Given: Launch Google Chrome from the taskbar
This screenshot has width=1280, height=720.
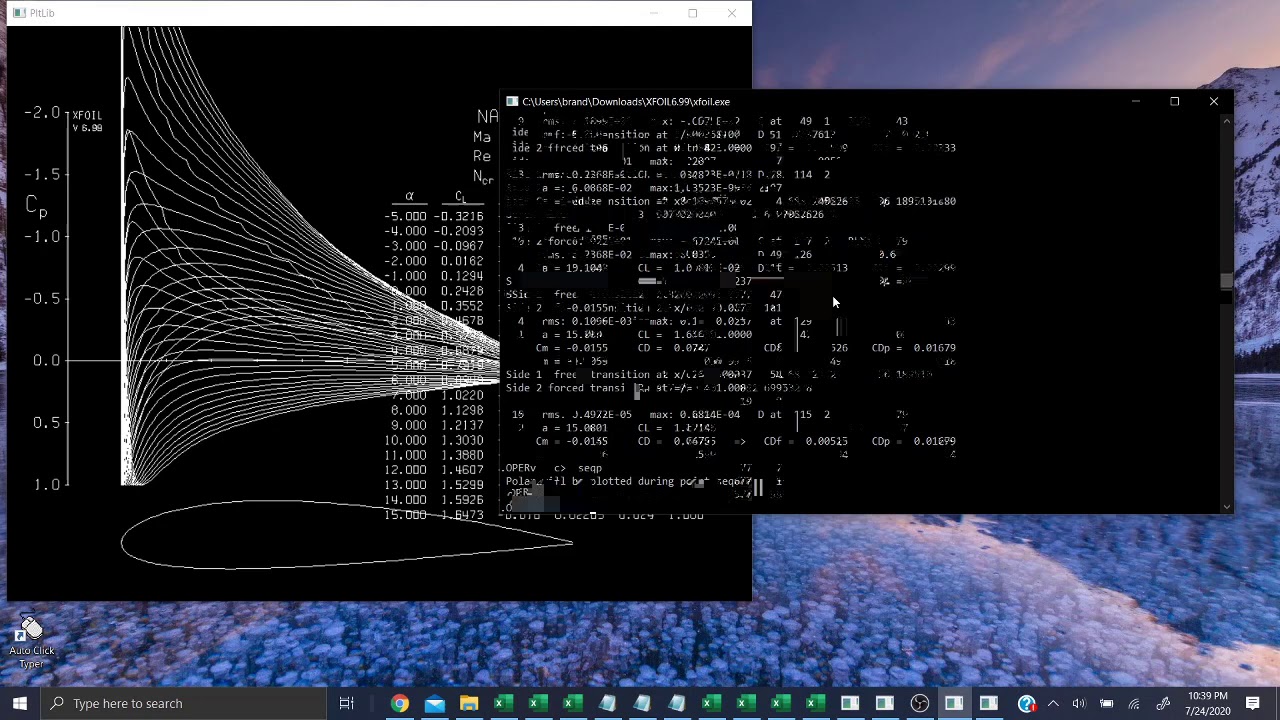Looking at the screenshot, I should [399, 703].
